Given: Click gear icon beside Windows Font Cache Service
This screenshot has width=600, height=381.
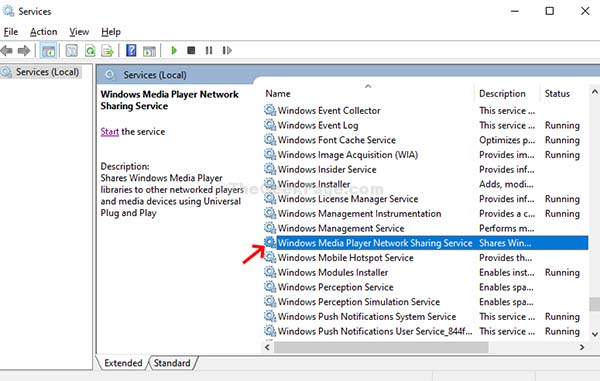Looking at the screenshot, I should (x=270, y=140).
